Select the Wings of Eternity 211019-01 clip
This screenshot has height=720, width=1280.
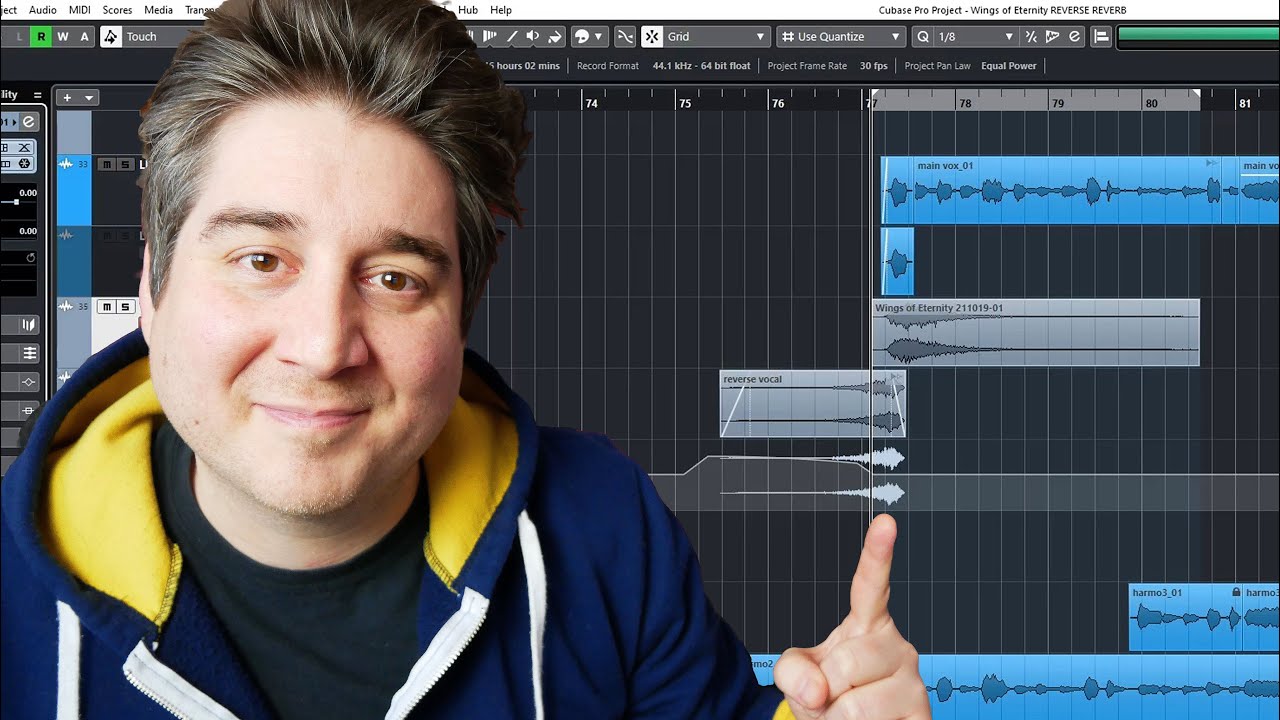tap(1035, 332)
